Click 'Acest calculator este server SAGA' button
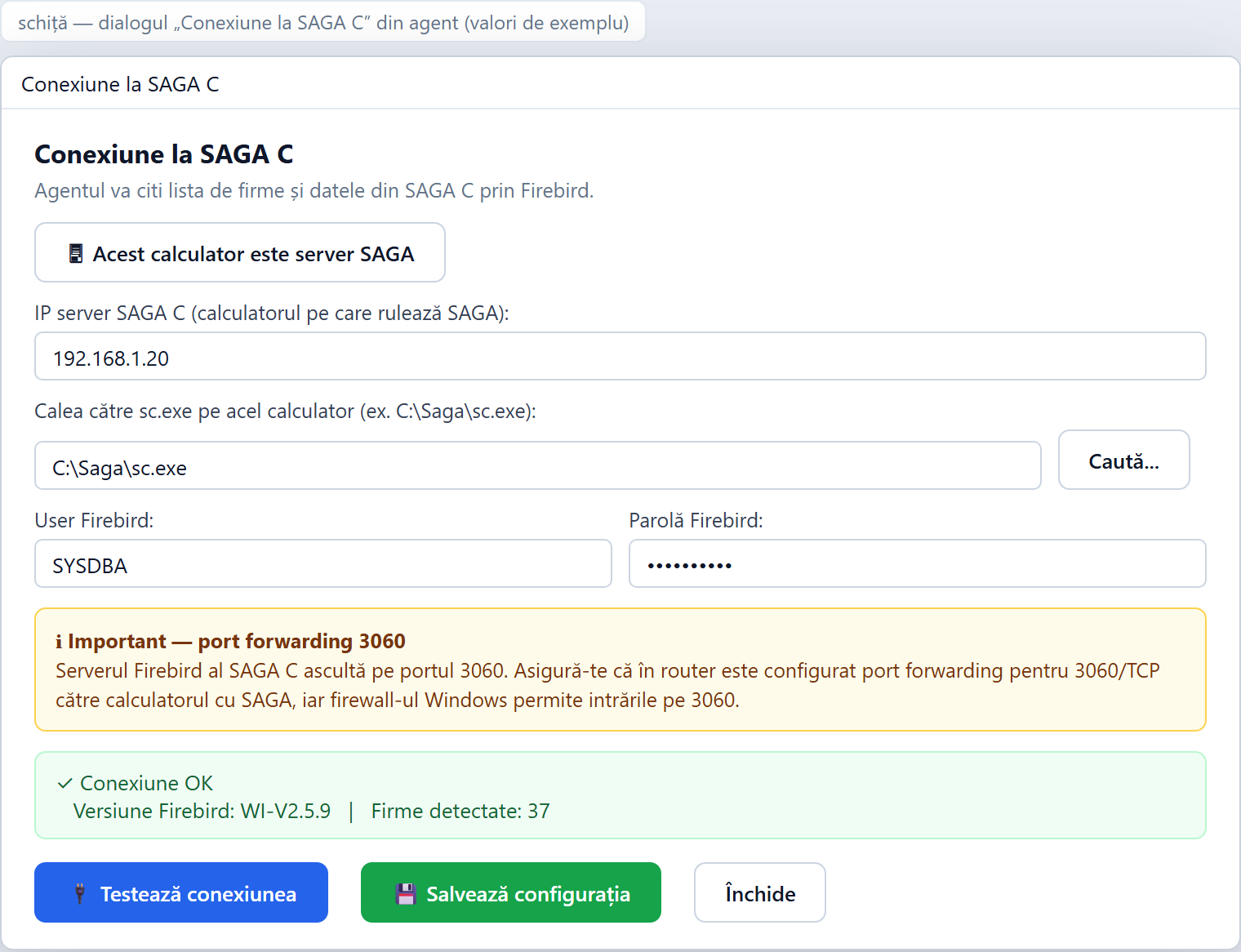 coord(240,252)
